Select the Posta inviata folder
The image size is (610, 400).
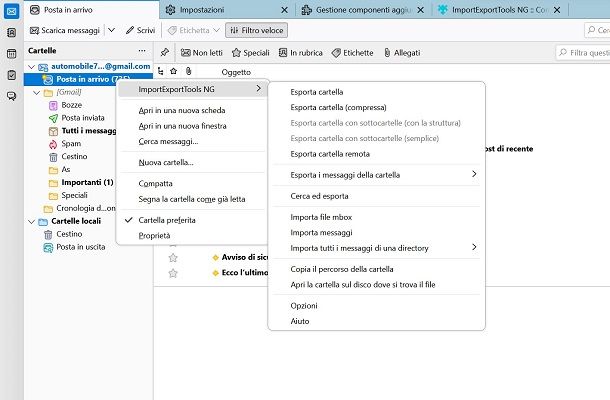(x=83, y=118)
